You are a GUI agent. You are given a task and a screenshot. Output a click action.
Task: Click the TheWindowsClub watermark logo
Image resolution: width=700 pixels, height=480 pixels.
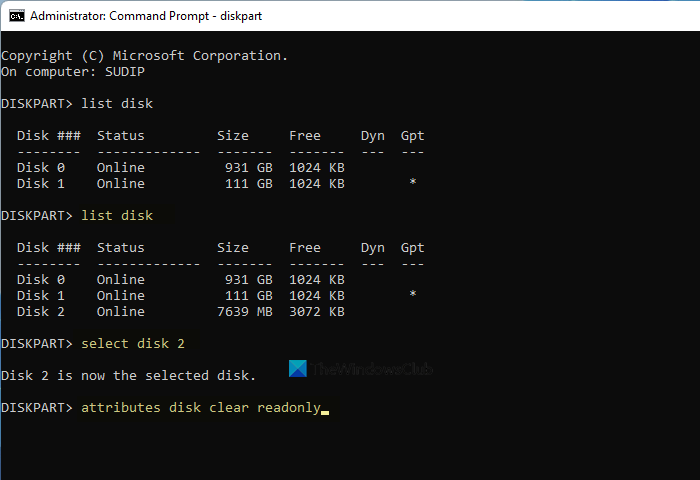[x=298, y=368]
